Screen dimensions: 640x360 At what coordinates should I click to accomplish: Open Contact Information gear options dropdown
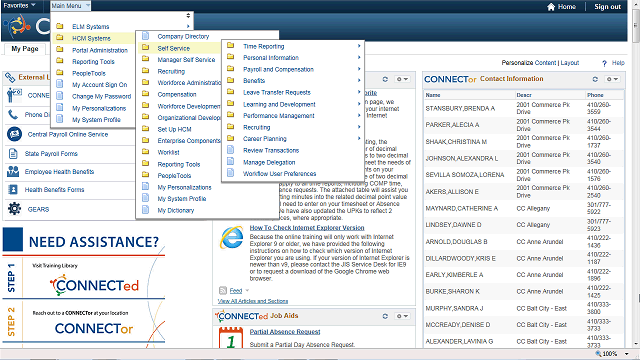point(612,79)
